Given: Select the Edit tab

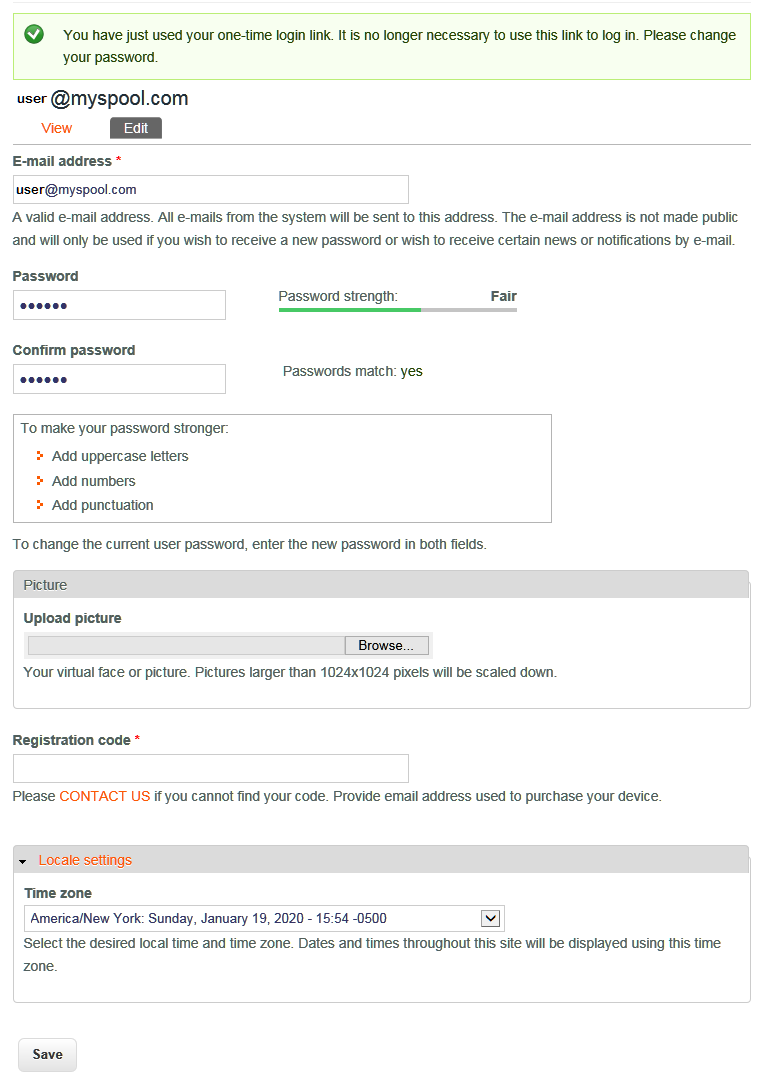Looking at the screenshot, I should click(x=136, y=128).
